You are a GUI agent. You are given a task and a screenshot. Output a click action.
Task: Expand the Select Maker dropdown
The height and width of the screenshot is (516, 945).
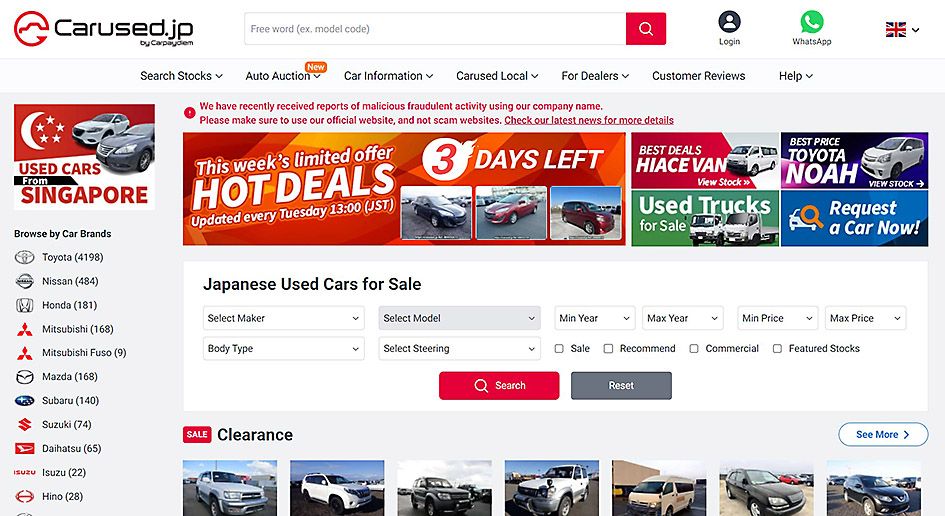284,318
